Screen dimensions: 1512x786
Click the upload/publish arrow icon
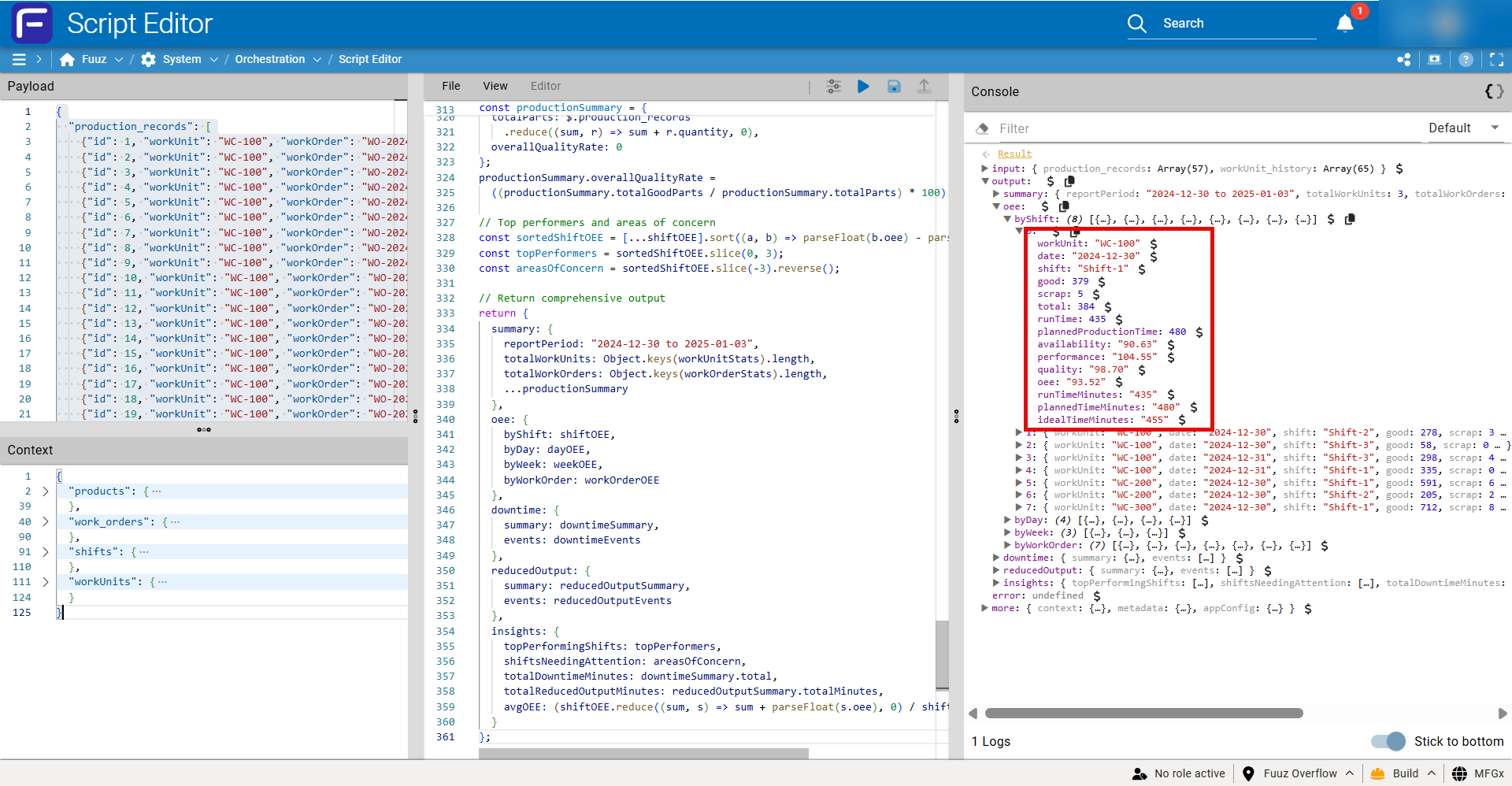(924, 86)
